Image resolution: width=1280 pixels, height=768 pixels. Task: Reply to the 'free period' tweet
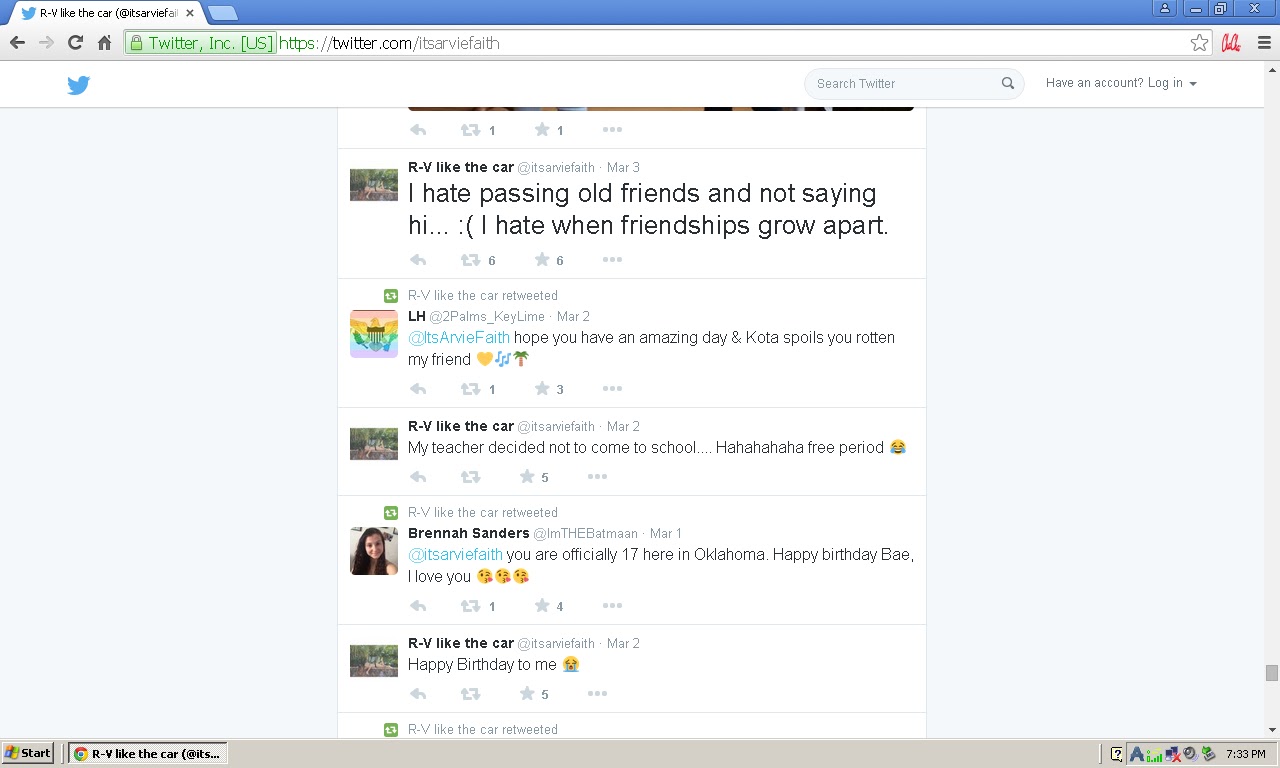click(x=418, y=477)
